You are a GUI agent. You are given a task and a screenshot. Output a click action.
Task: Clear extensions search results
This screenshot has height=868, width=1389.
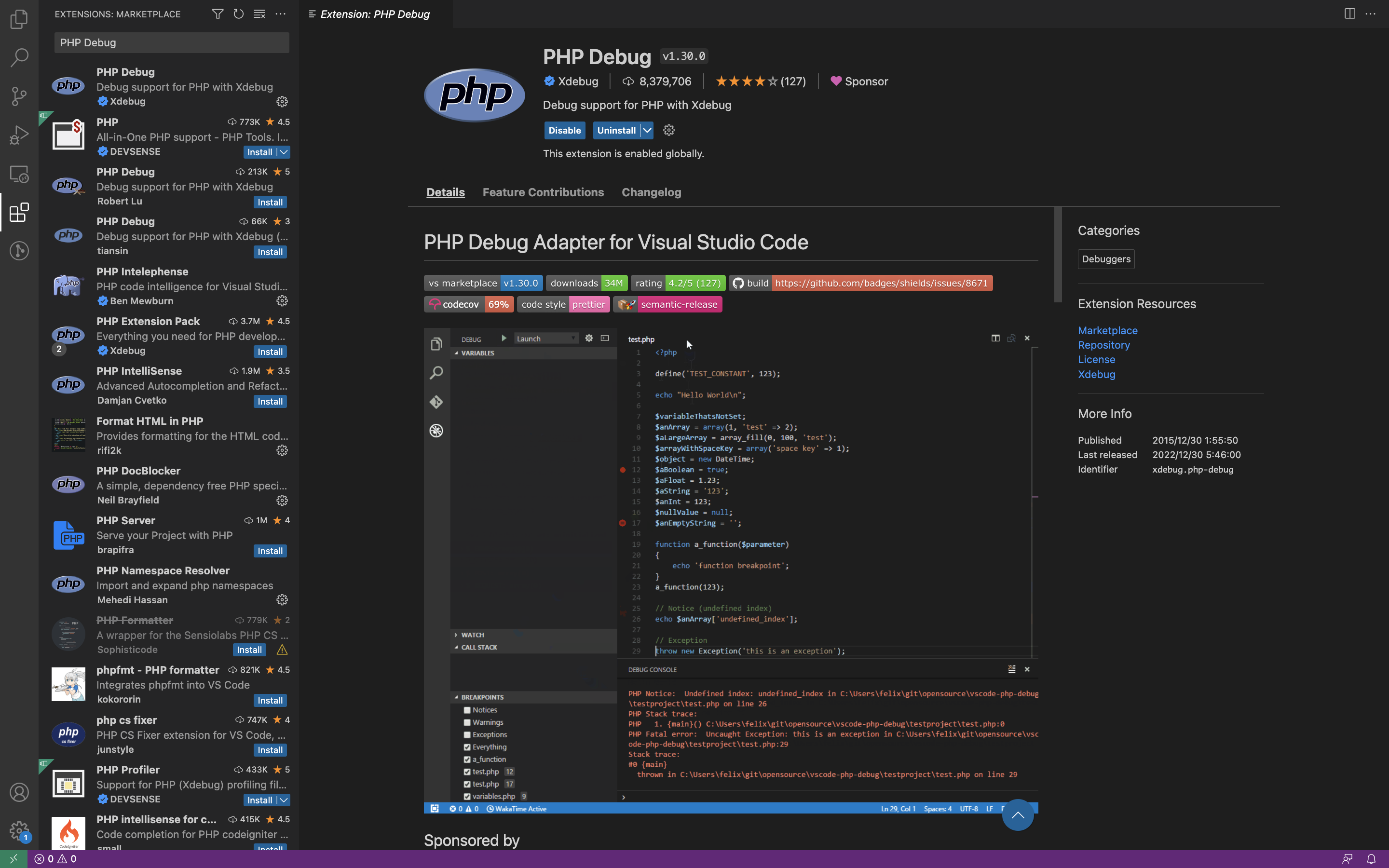pyautogui.click(x=259, y=14)
